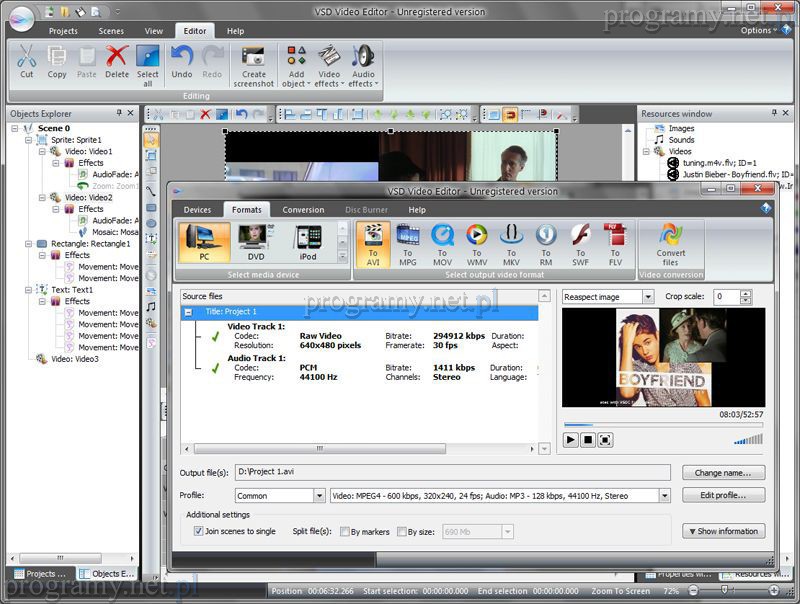Open the Common profile dropdown
Screen dimensions: 800x604
[x=317, y=495]
